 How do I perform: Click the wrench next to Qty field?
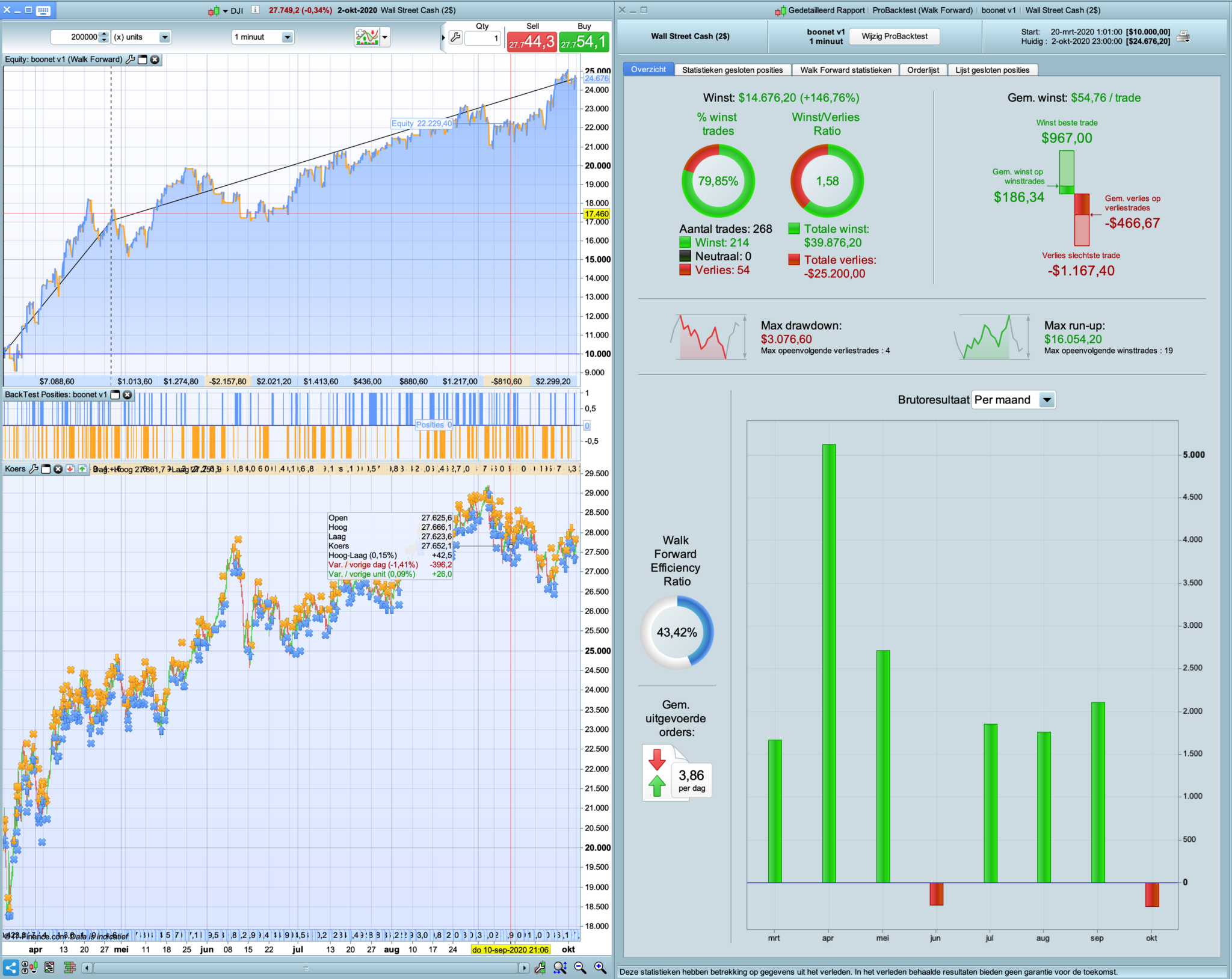[x=455, y=37]
